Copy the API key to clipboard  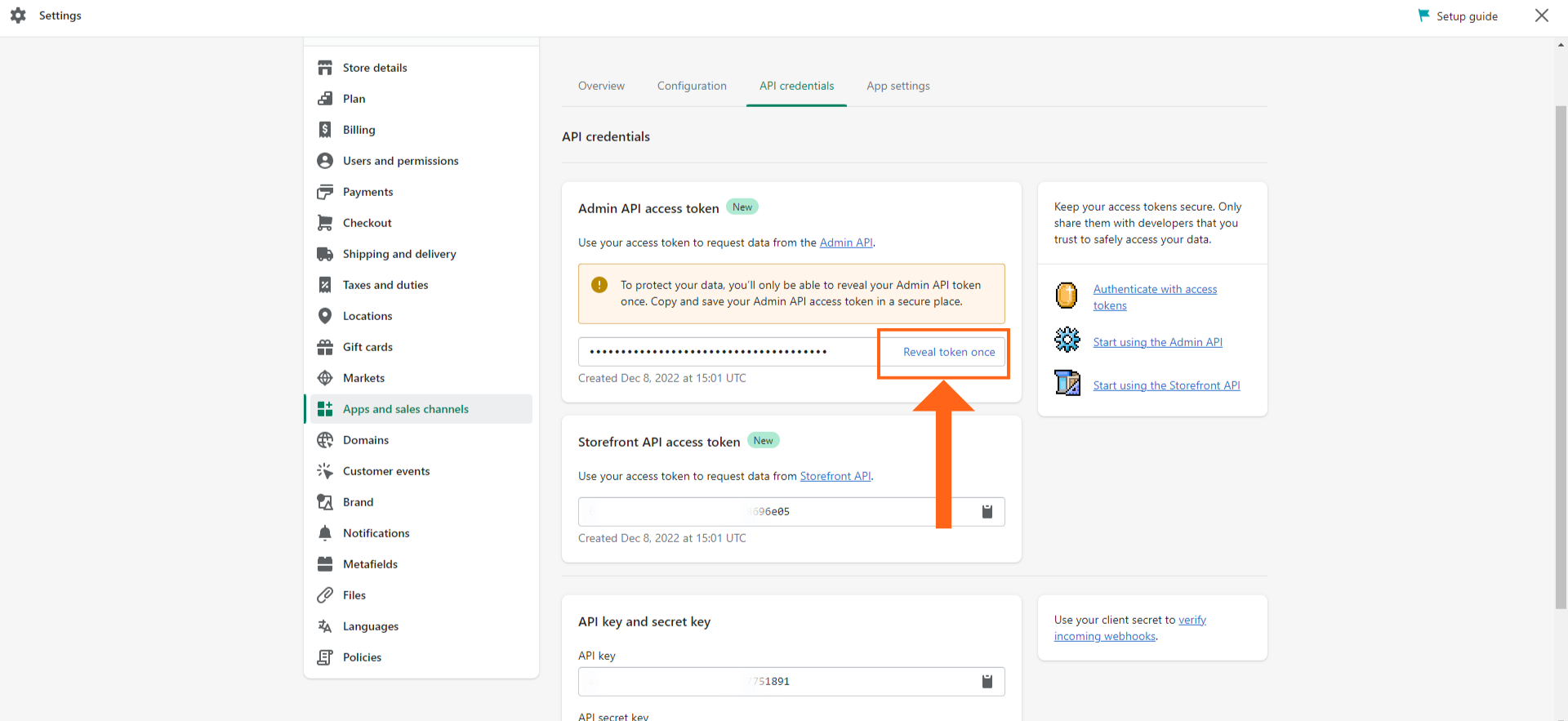click(x=987, y=682)
